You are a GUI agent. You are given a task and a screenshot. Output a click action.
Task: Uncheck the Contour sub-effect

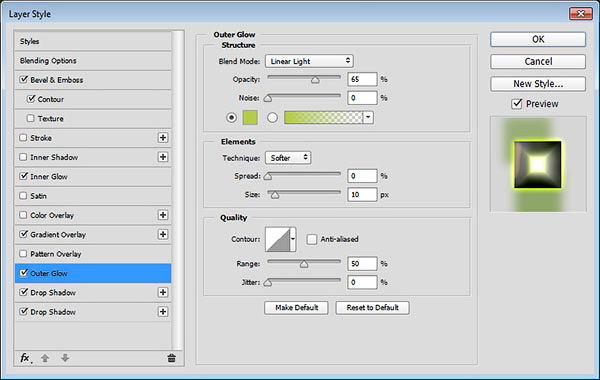pyautogui.click(x=31, y=99)
